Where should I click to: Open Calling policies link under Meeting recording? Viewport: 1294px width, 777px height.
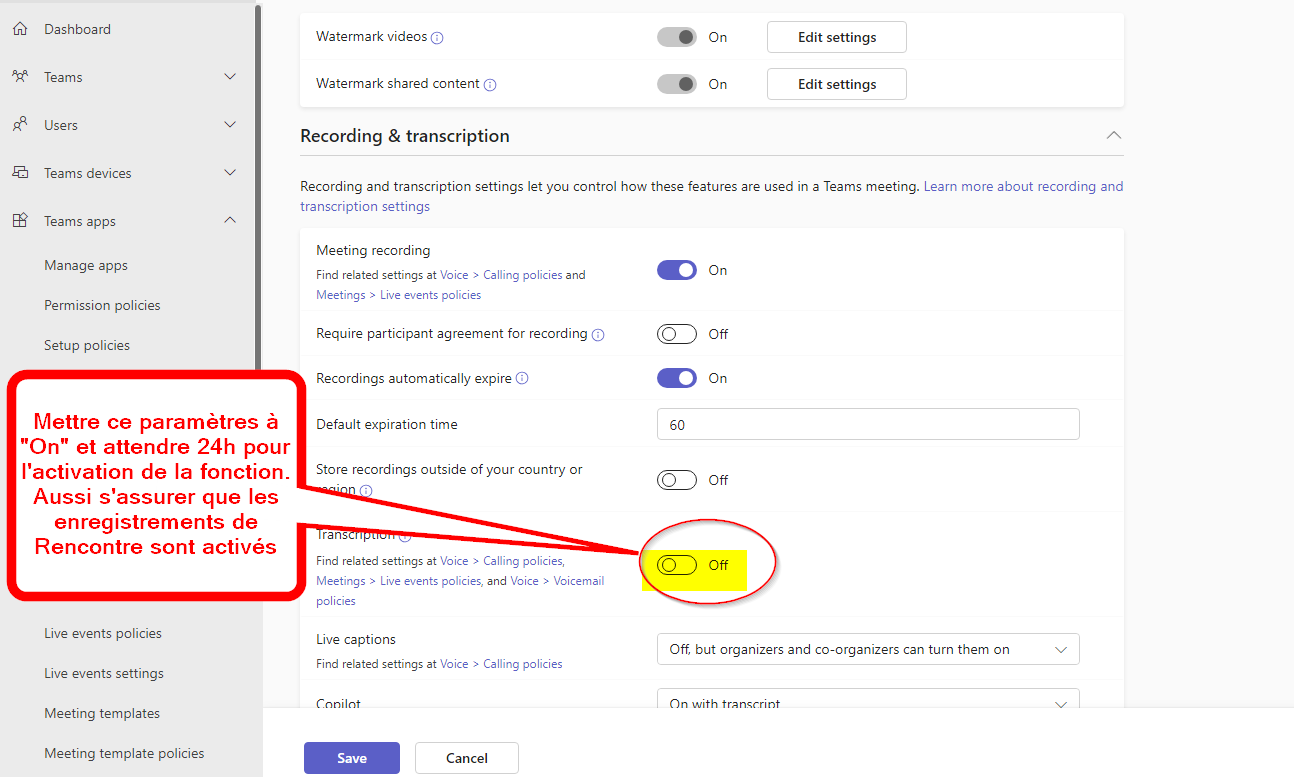[x=523, y=275]
